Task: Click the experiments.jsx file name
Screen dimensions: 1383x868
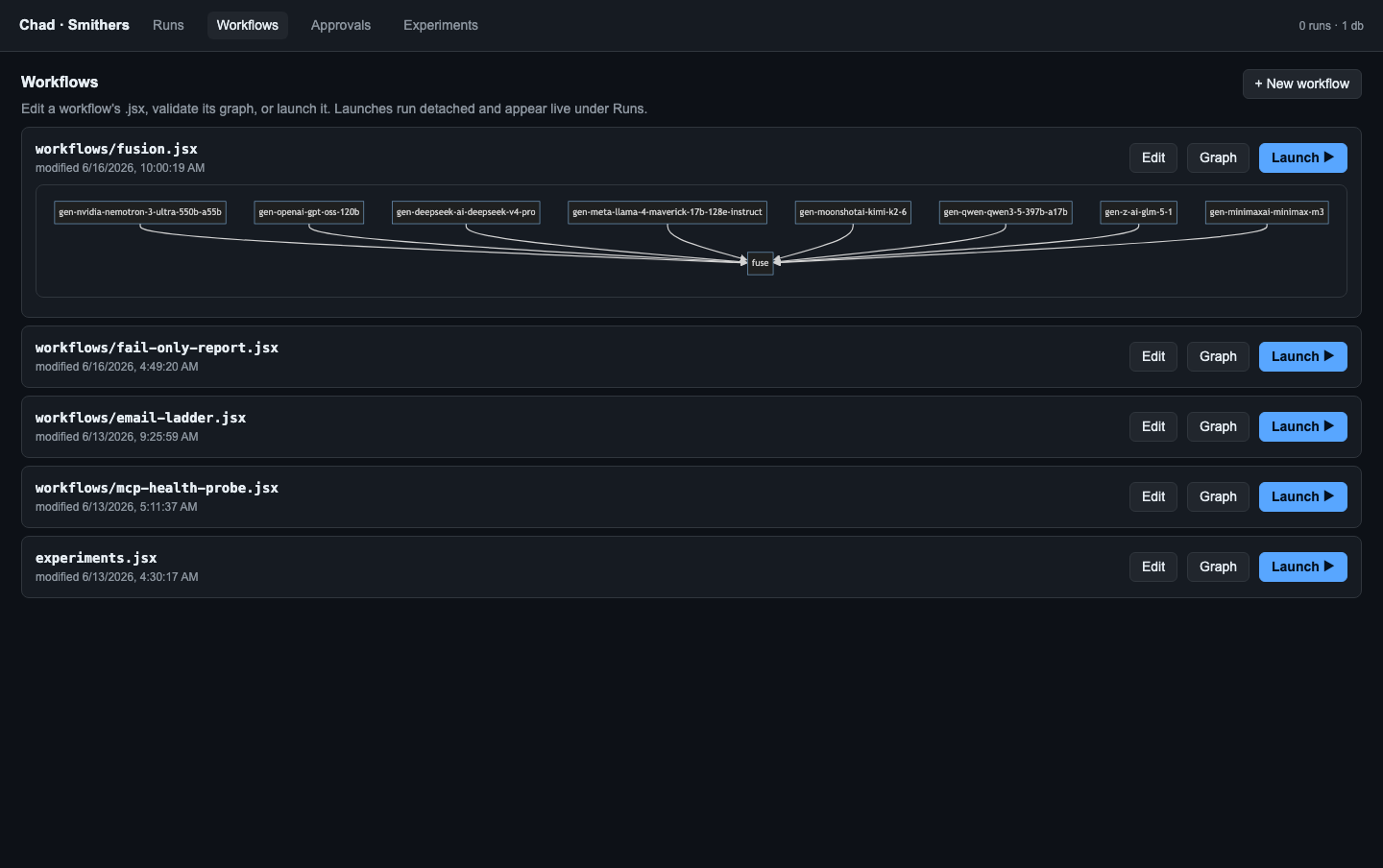Action: click(96, 558)
